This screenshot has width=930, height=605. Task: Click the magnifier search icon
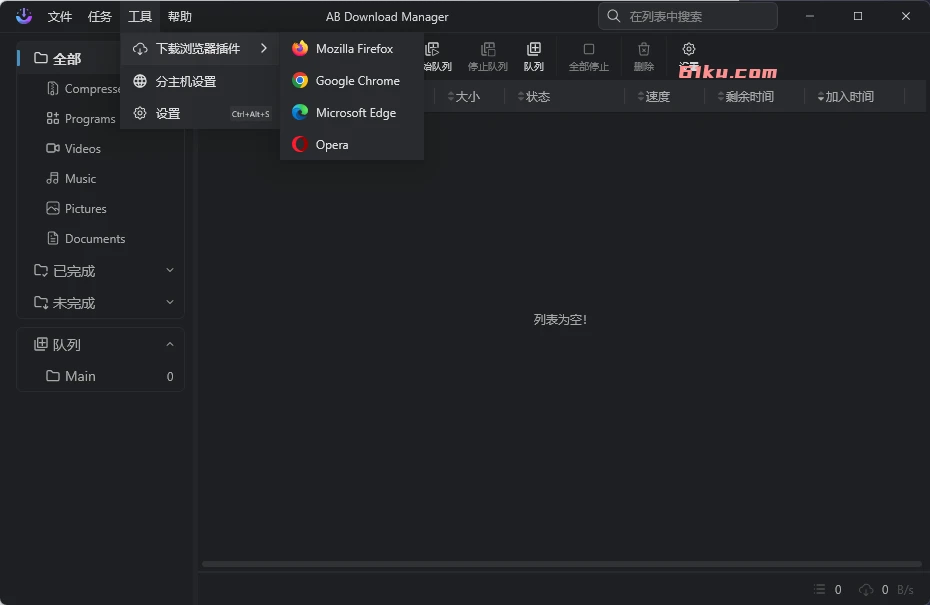pos(614,16)
